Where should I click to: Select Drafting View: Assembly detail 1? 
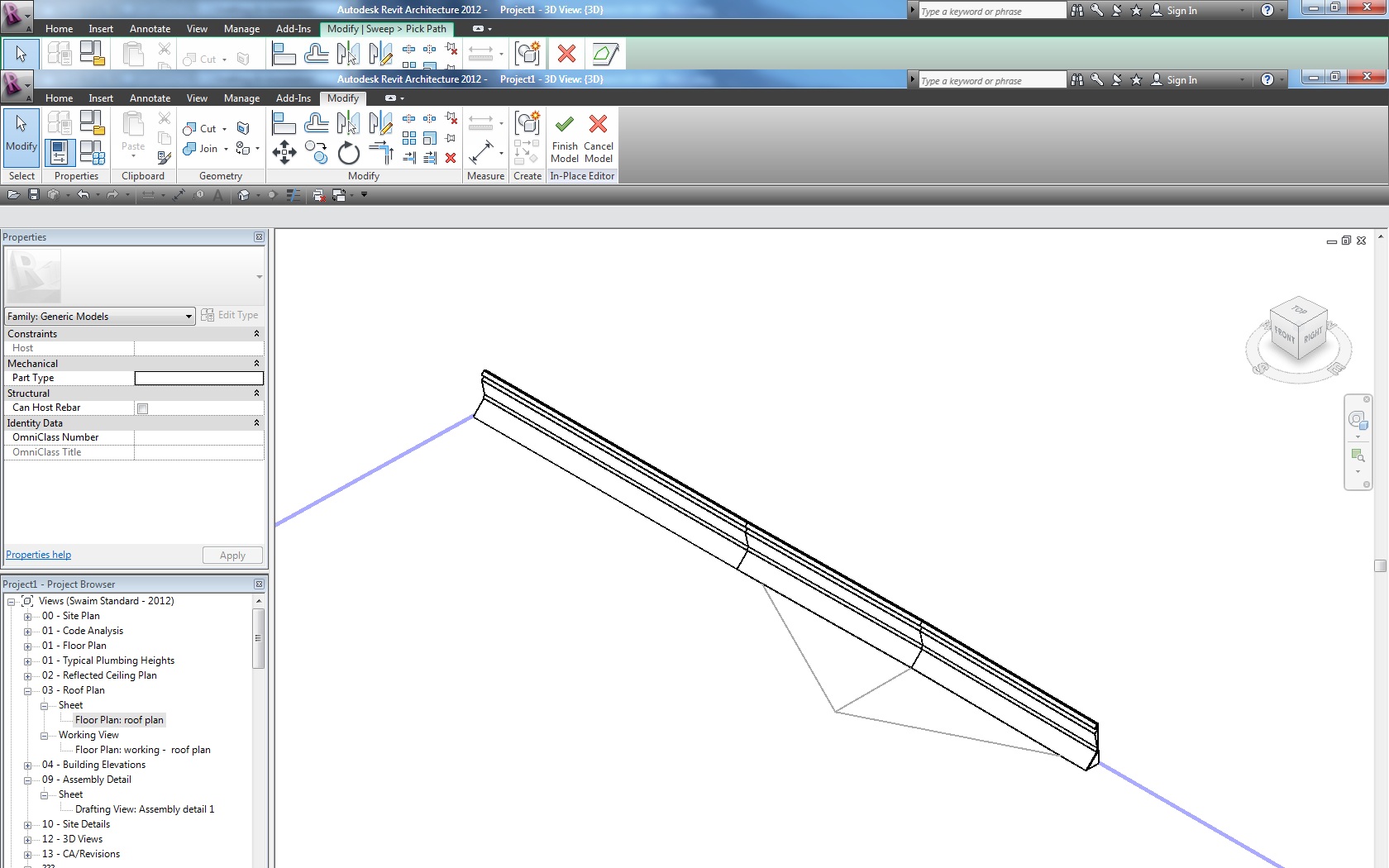[x=145, y=809]
